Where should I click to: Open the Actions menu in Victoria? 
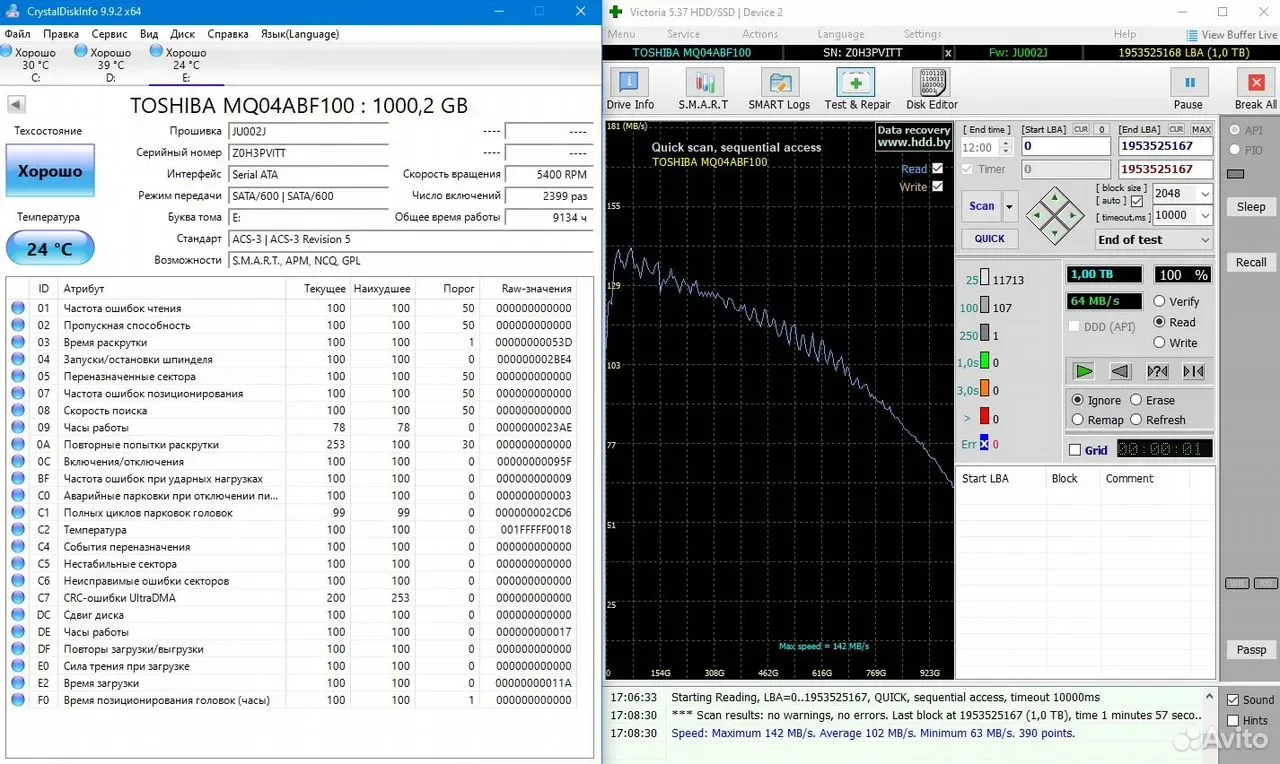tap(760, 34)
